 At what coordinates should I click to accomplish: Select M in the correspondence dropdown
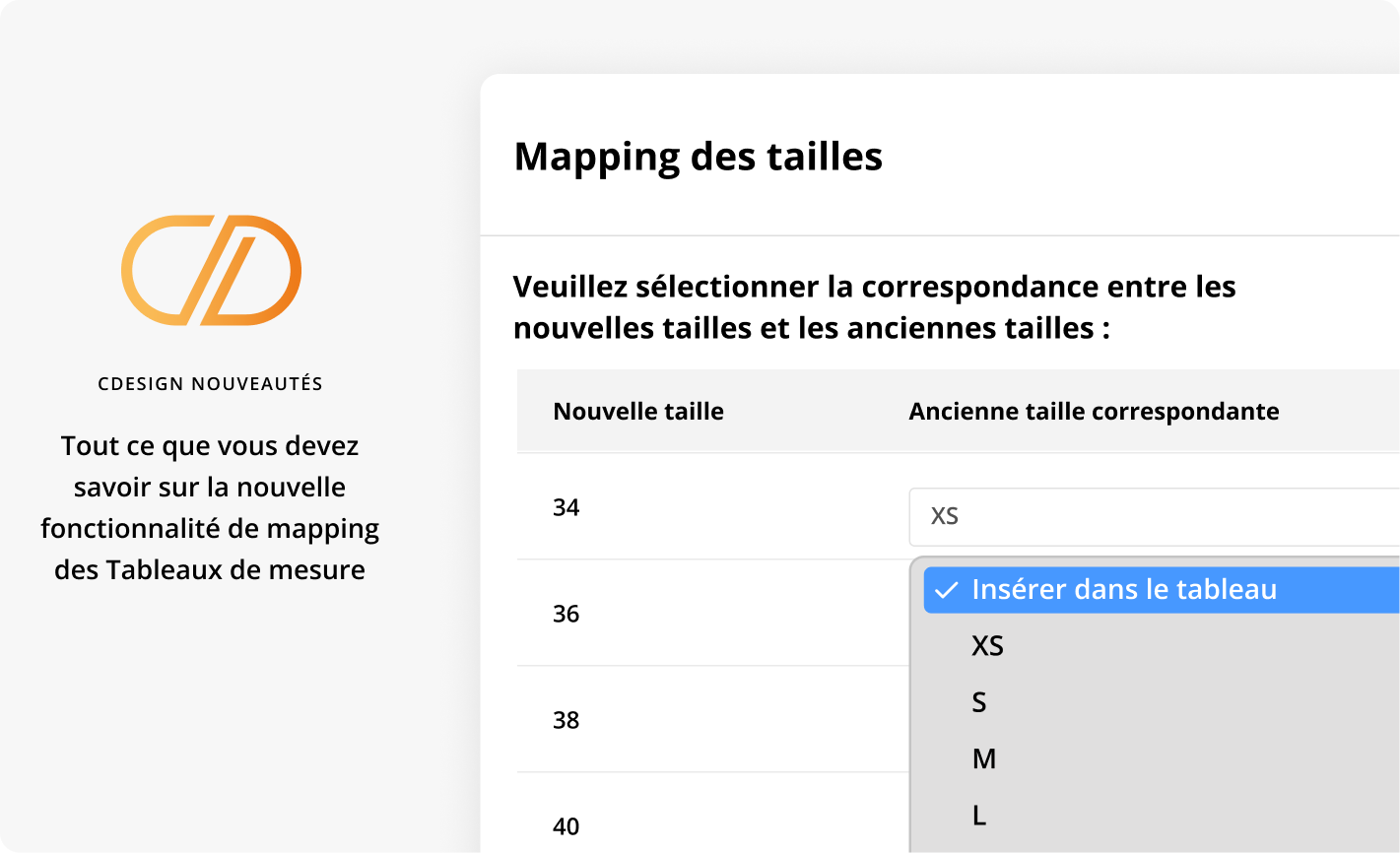pyautogui.click(x=984, y=758)
